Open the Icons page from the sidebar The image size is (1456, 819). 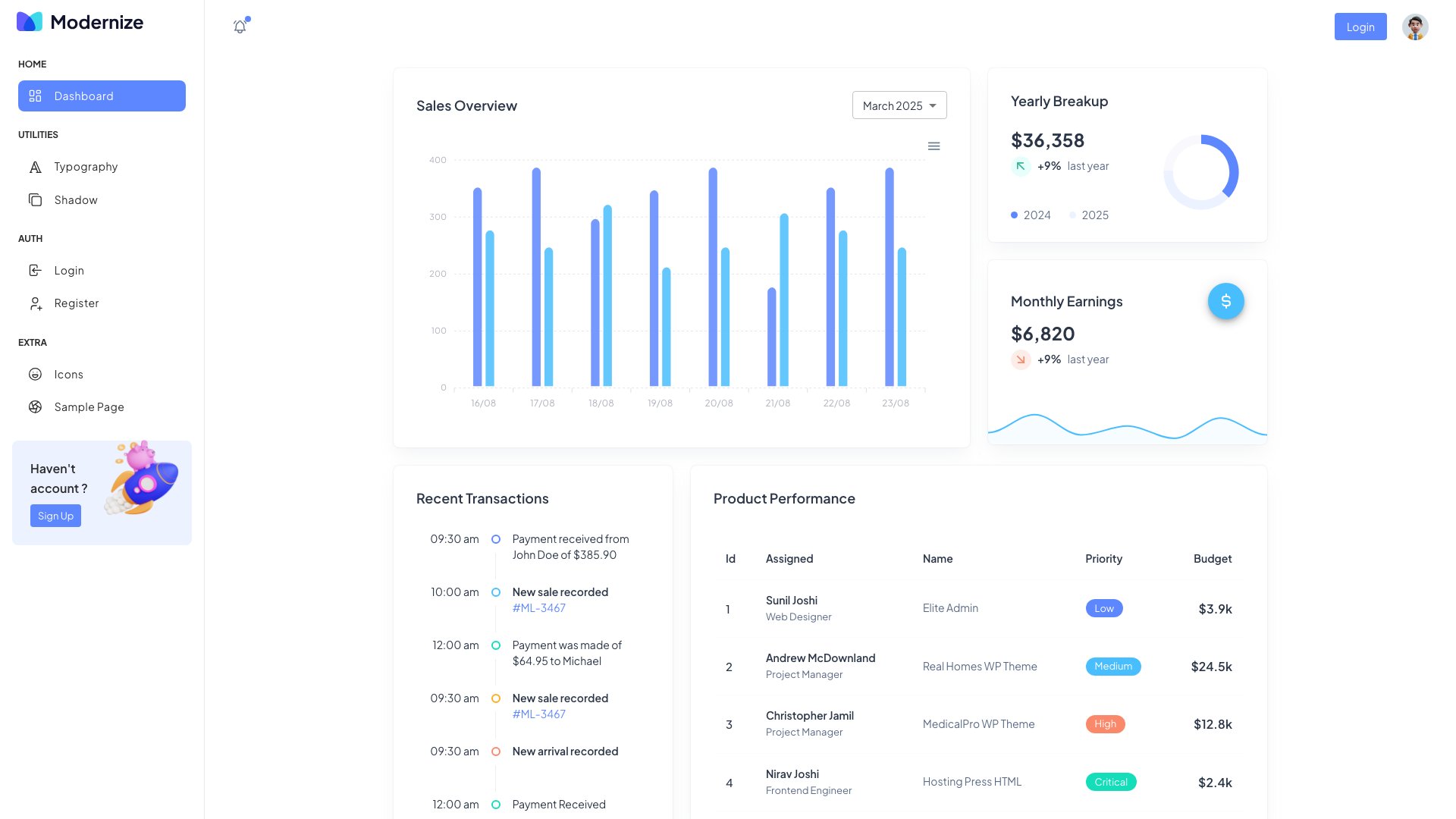35,374
